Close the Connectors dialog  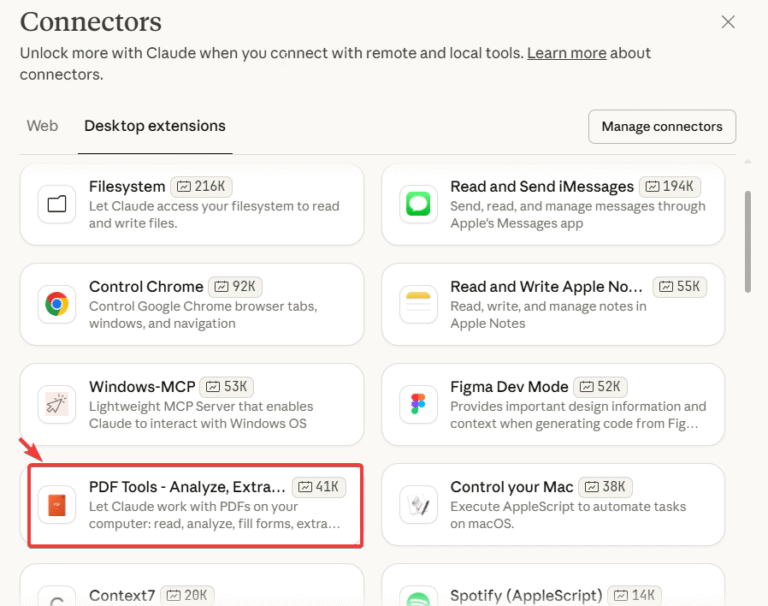coord(728,22)
